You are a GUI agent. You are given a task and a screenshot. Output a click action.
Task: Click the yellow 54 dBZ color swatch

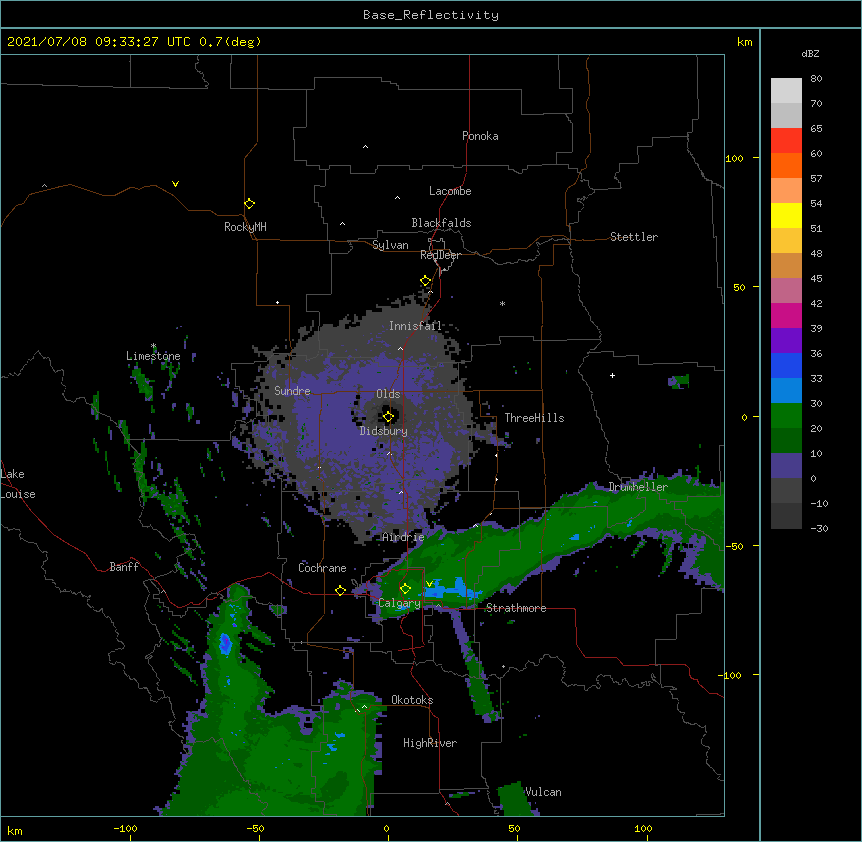pyautogui.click(x=786, y=215)
